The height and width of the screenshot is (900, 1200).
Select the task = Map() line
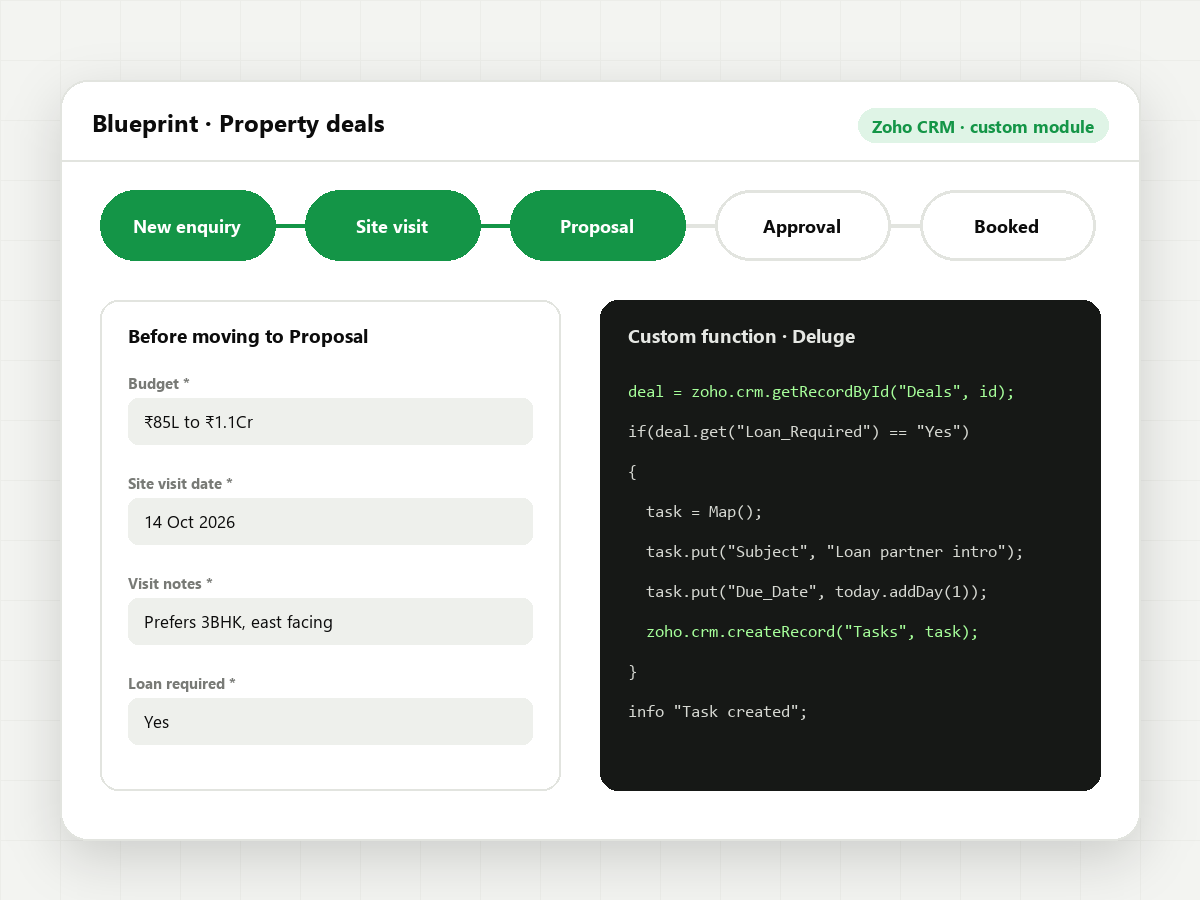(x=704, y=512)
